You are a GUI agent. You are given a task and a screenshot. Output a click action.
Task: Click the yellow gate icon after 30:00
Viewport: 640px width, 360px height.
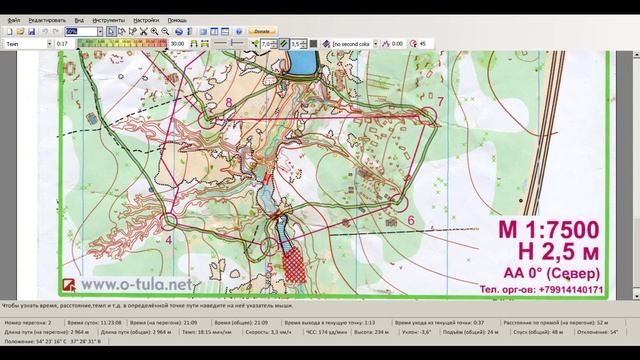click(x=194, y=44)
